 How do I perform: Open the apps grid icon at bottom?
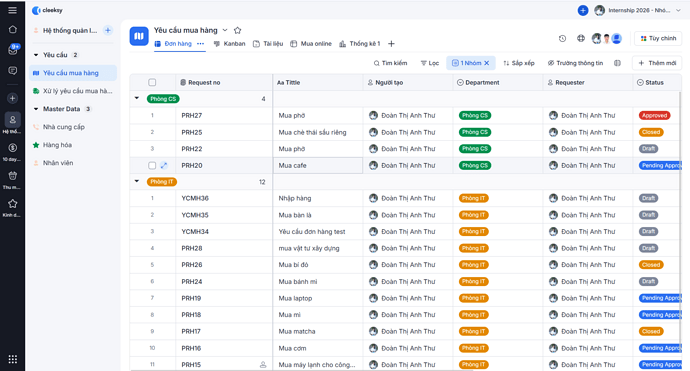click(12, 359)
